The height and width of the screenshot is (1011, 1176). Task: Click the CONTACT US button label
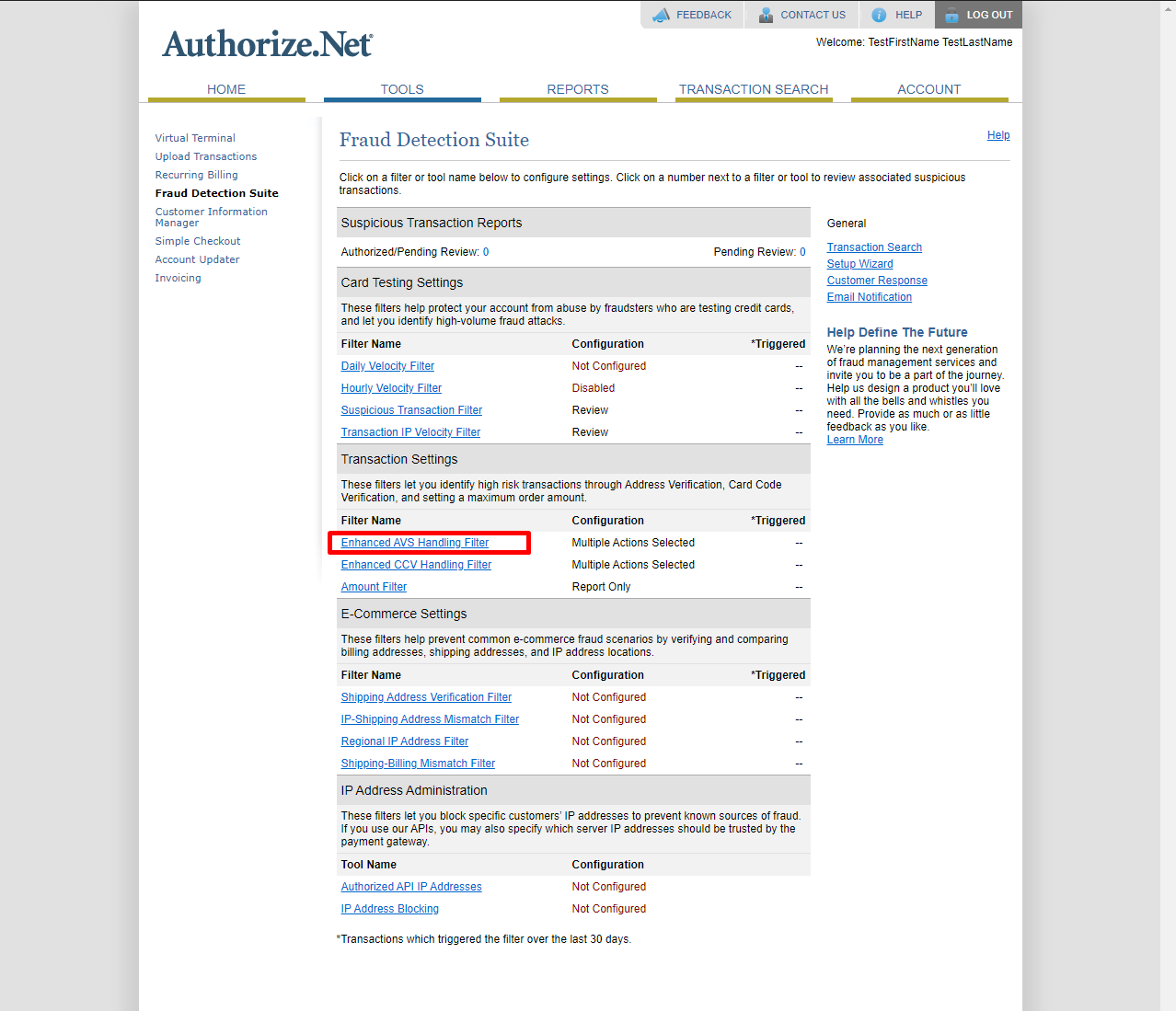tap(813, 15)
